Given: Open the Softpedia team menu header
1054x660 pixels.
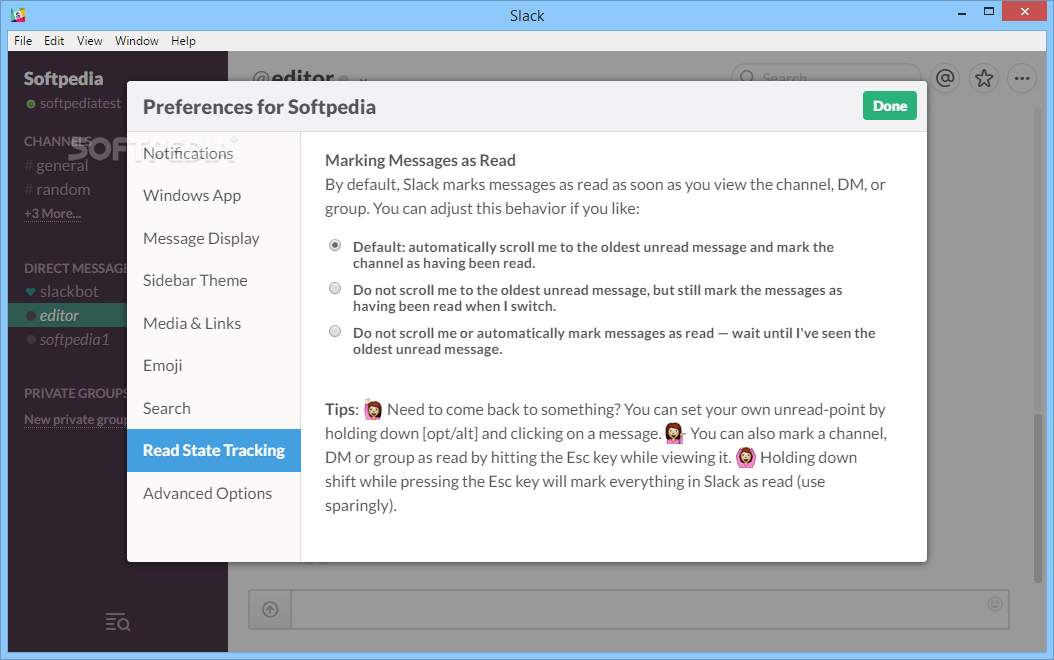Looking at the screenshot, I should coord(64,79).
